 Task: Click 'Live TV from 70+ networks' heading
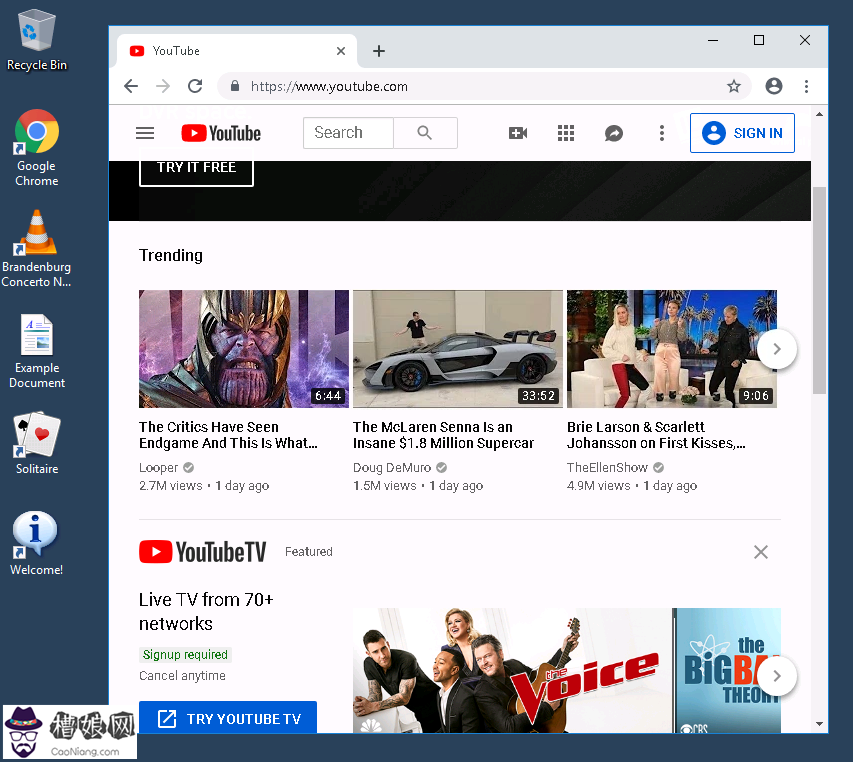(206, 611)
